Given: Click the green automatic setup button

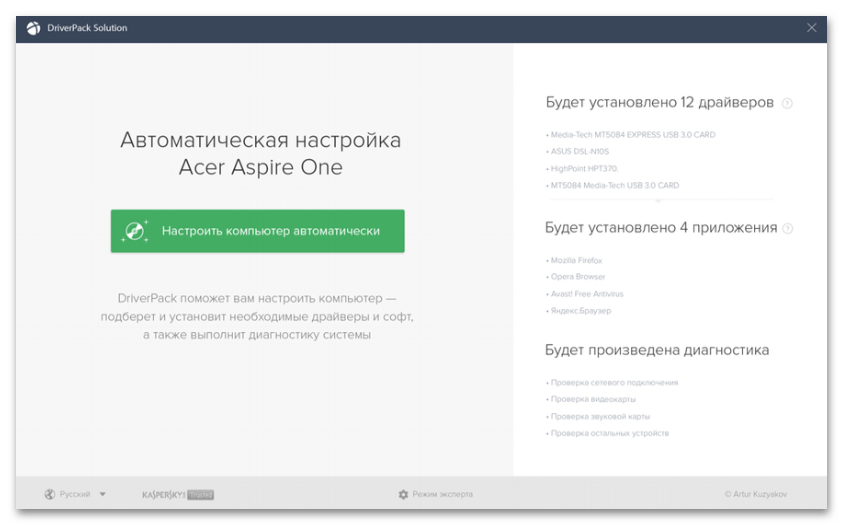Looking at the screenshot, I should tap(258, 231).
